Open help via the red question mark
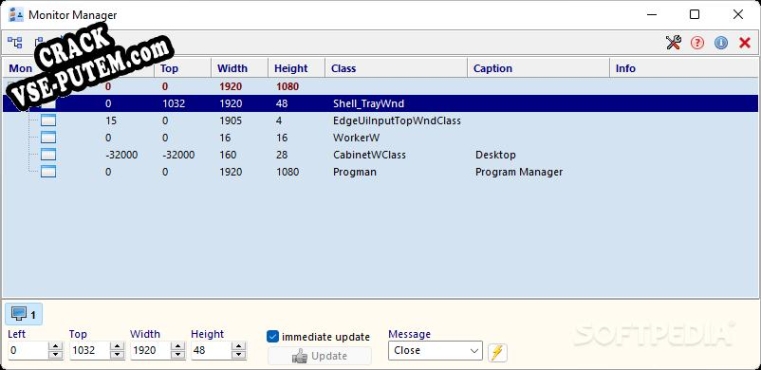The image size is (761, 370). (697, 43)
